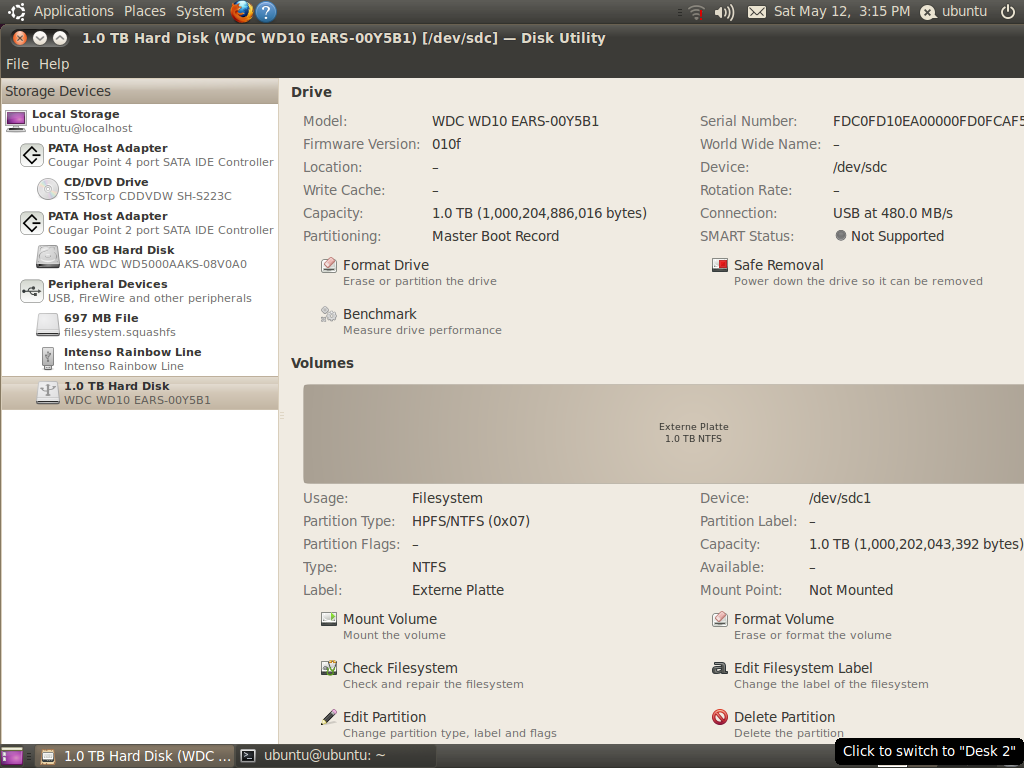Click the Intenso Rainbow Line USB stick icon

click(48, 359)
